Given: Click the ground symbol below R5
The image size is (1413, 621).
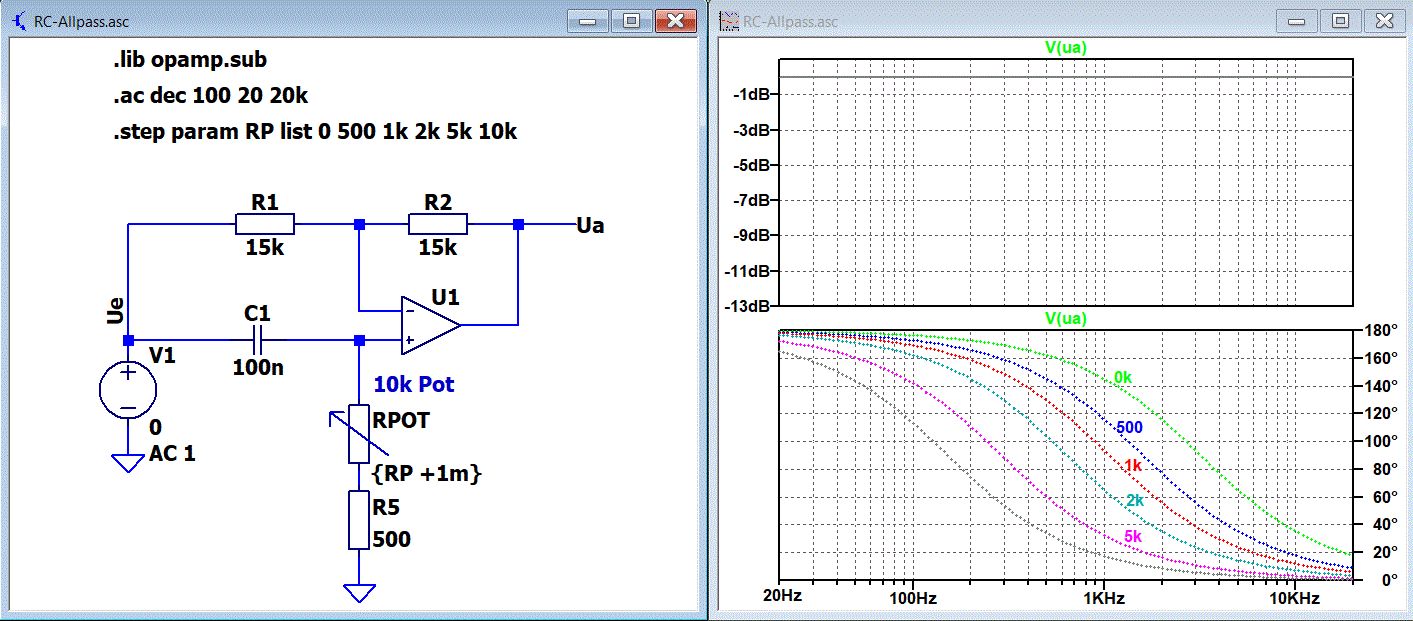Looking at the screenshot, I should pyautogui.click(x=358, y=593).
